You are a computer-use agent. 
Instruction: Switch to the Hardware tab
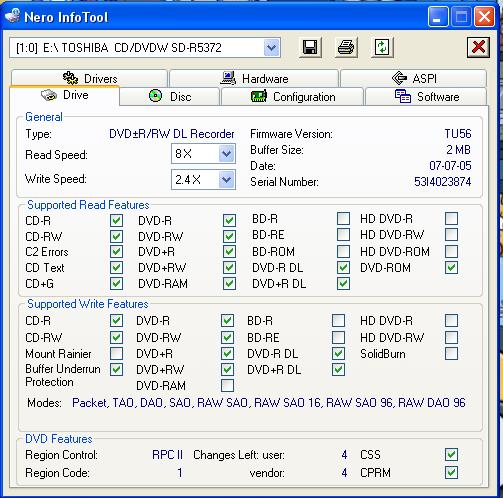coord(254,78)
